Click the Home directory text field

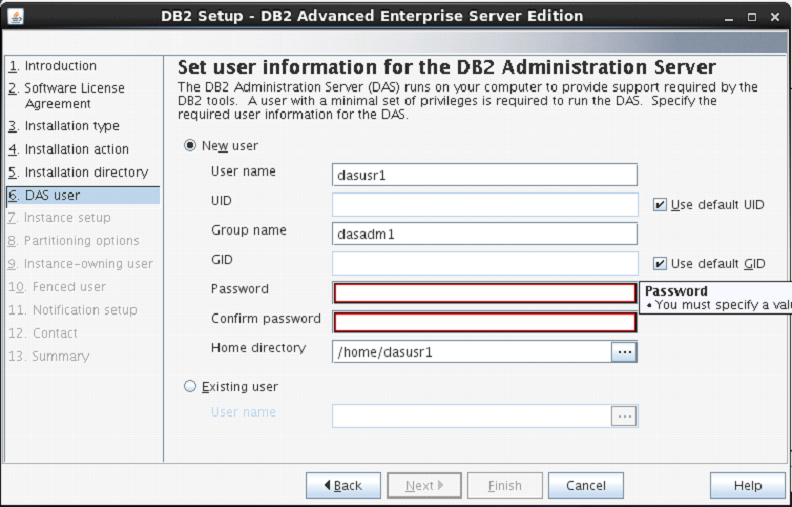click(471, 352)
